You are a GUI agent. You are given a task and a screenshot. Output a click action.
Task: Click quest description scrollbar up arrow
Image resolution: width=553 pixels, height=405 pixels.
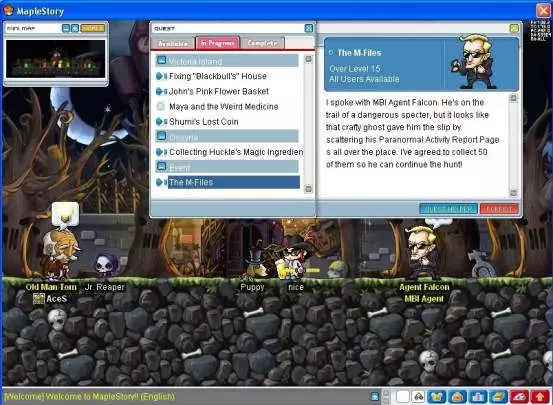514,98
